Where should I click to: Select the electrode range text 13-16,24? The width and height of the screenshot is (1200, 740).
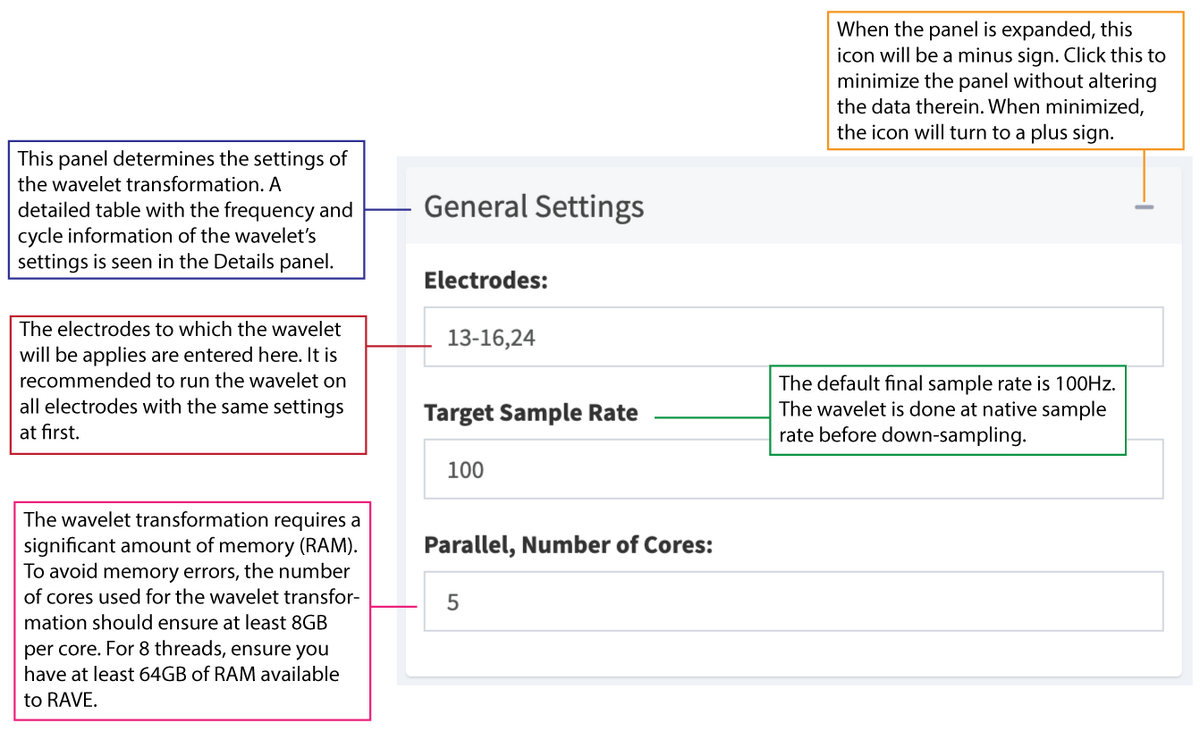coord(492,338)
